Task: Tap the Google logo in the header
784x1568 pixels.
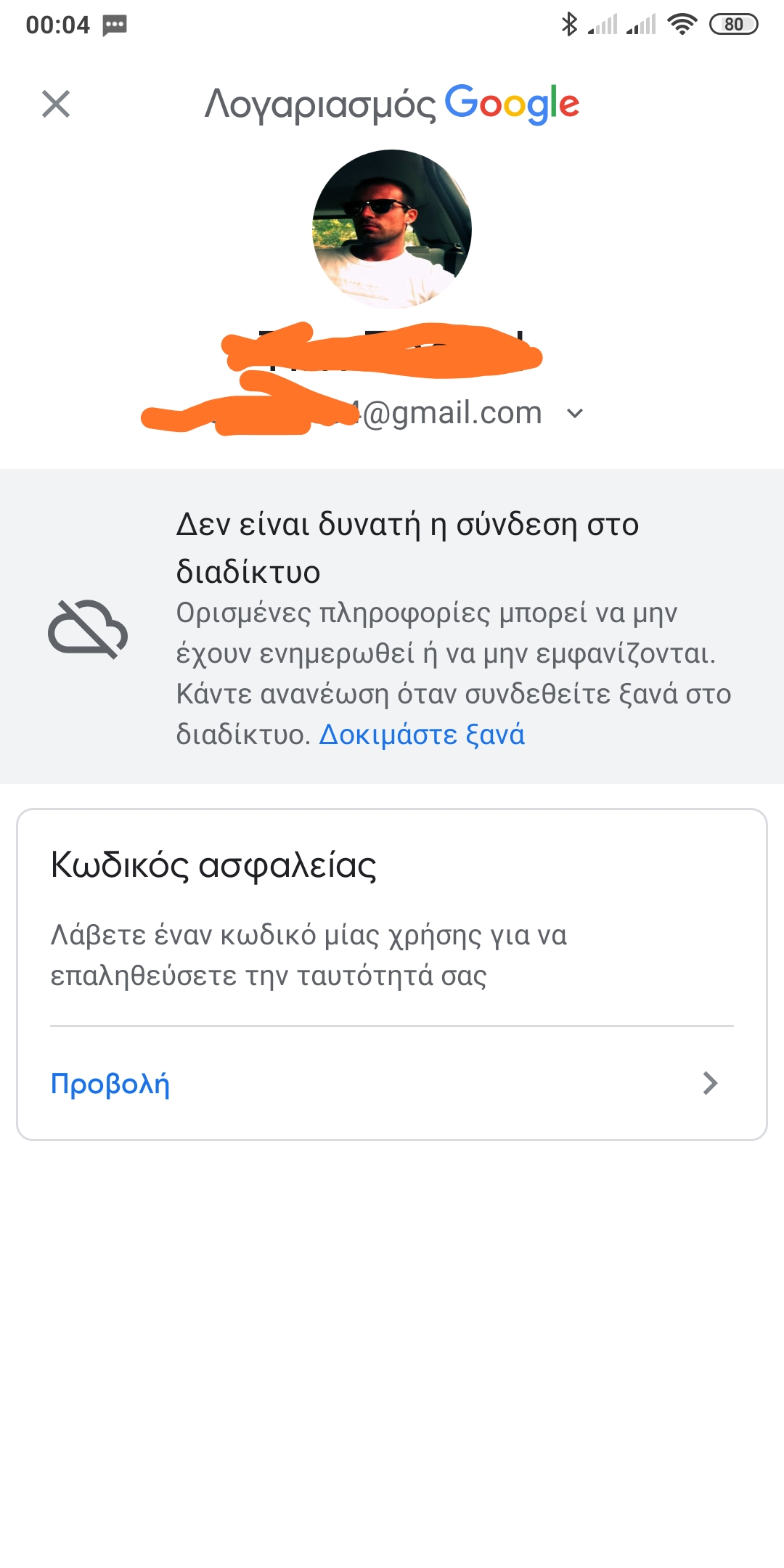Action: tap(512, 104)
